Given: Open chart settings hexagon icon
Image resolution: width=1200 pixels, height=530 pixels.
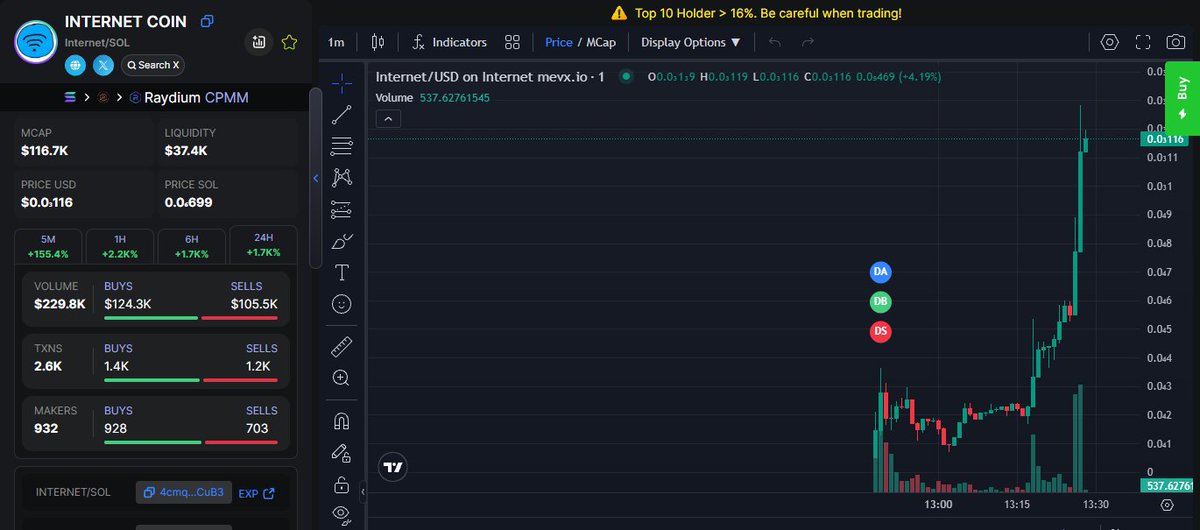Looking at the screenshot, I should 1109,42.
